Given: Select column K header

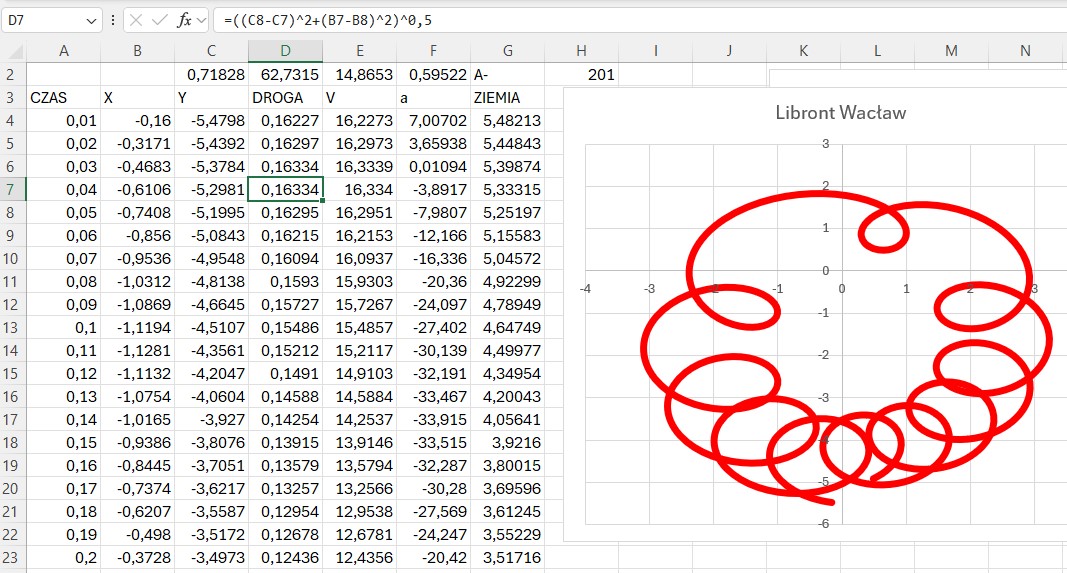Looking at the screenshot, I should tap(803, 51).
